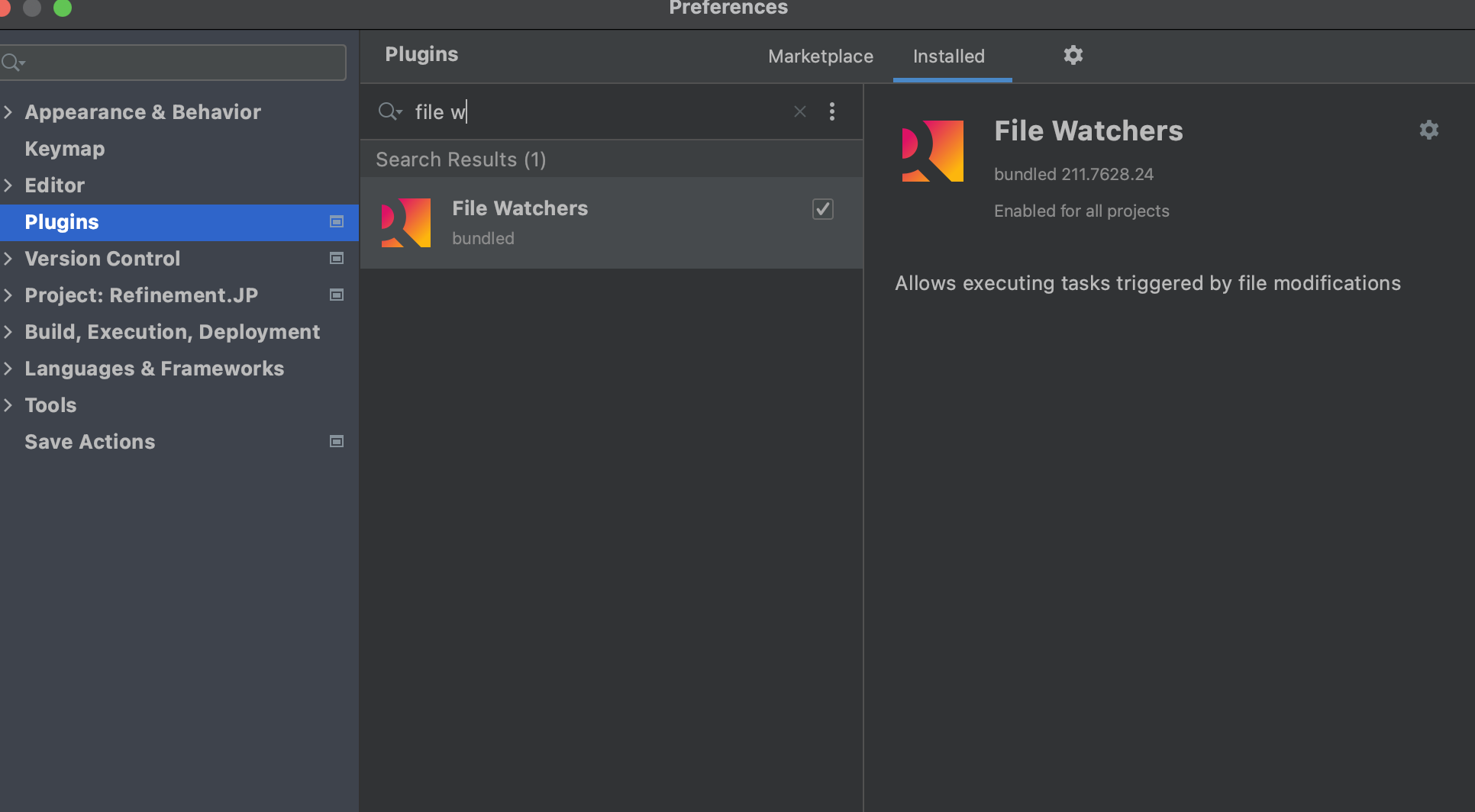Screen dimensions: 1475x812
Task: Select Tools label in sidebar
Action: coord(50,405)
